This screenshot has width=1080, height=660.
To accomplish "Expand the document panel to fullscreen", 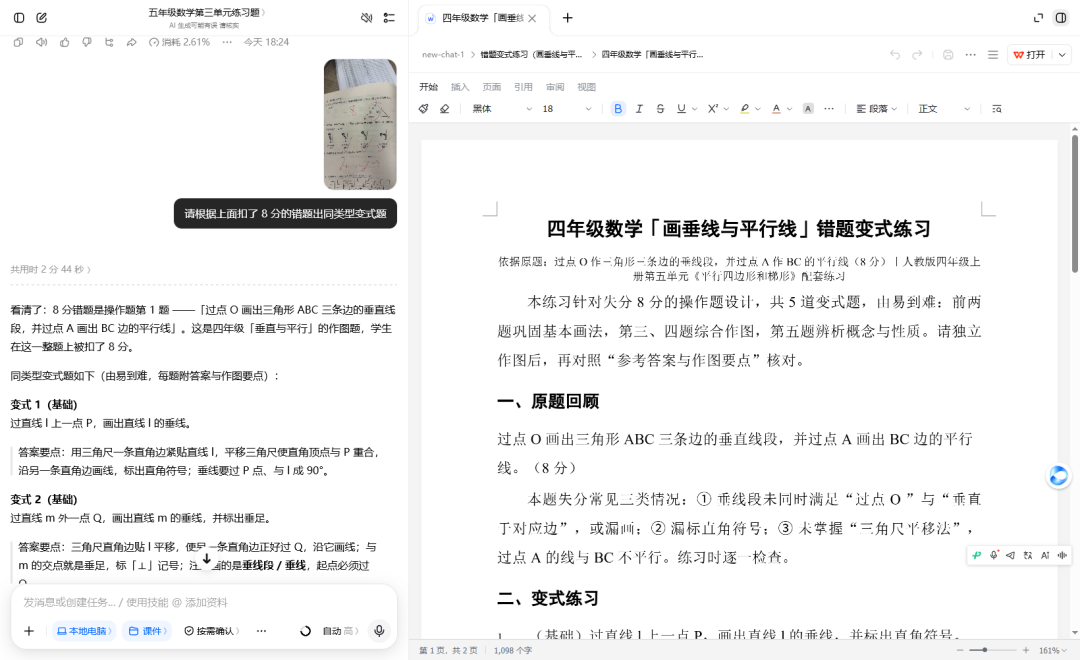I will click(1038, 18).
